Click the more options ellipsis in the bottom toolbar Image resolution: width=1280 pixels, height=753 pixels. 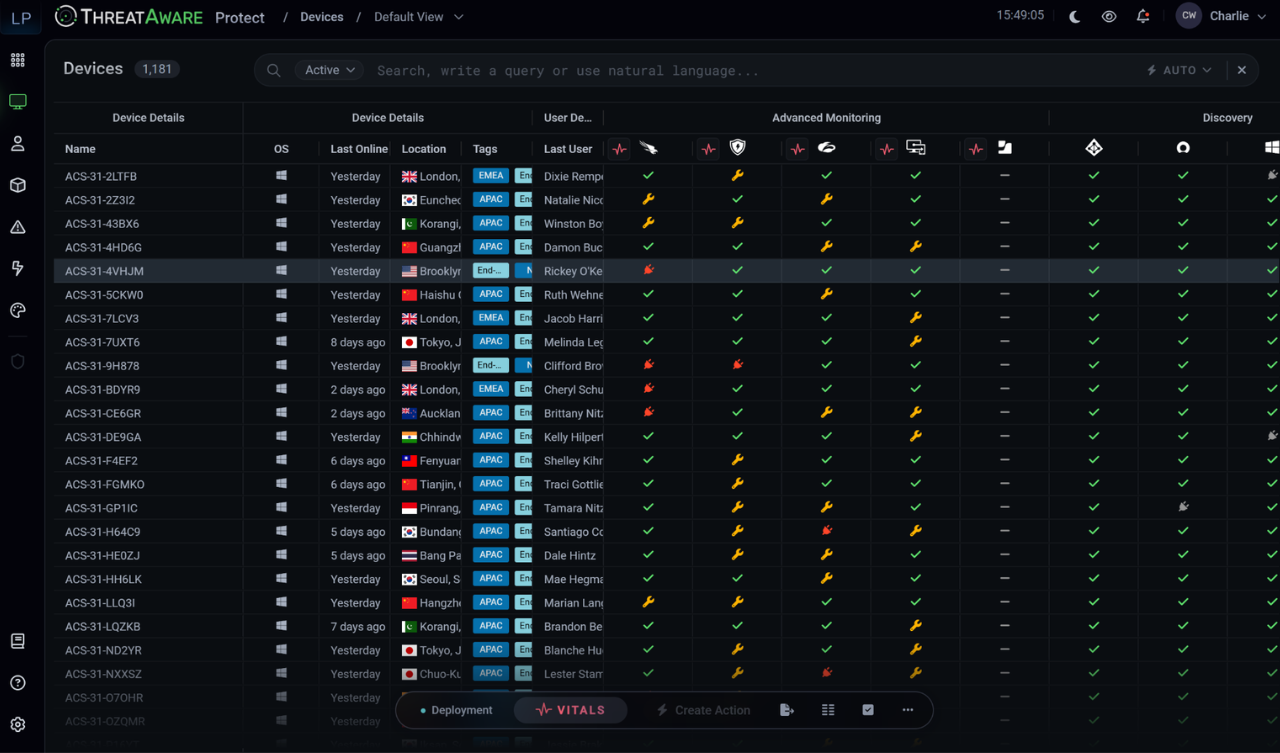click(908, 710)
